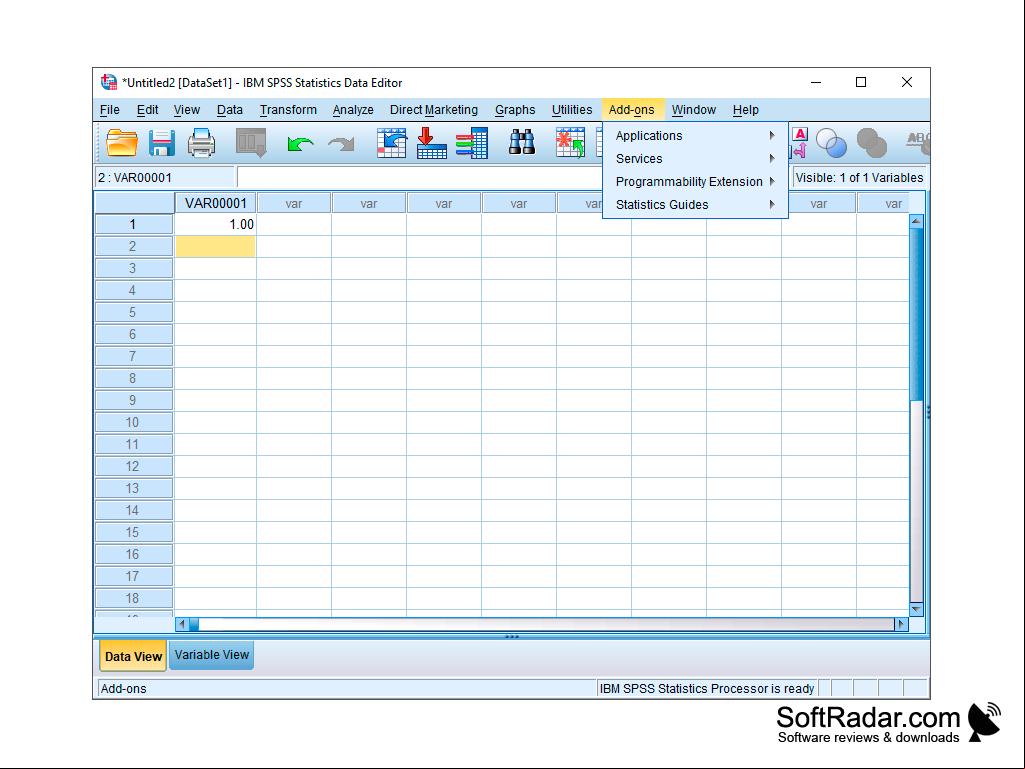
Task: Open the Edit menu
Action: [x=147, y=110]
